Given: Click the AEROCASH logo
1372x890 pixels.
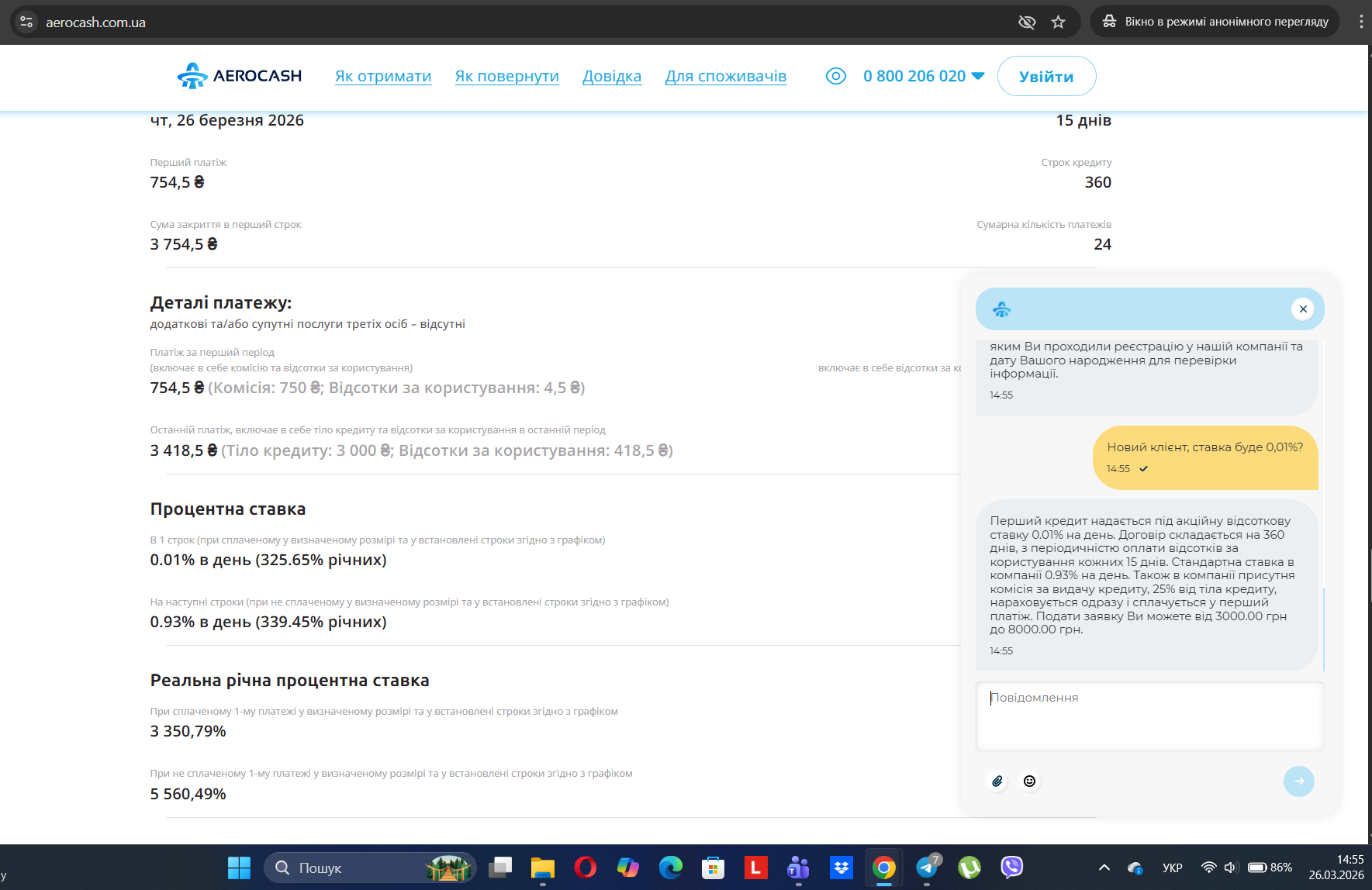Looking at the screenshot, I should pos(239,76).
